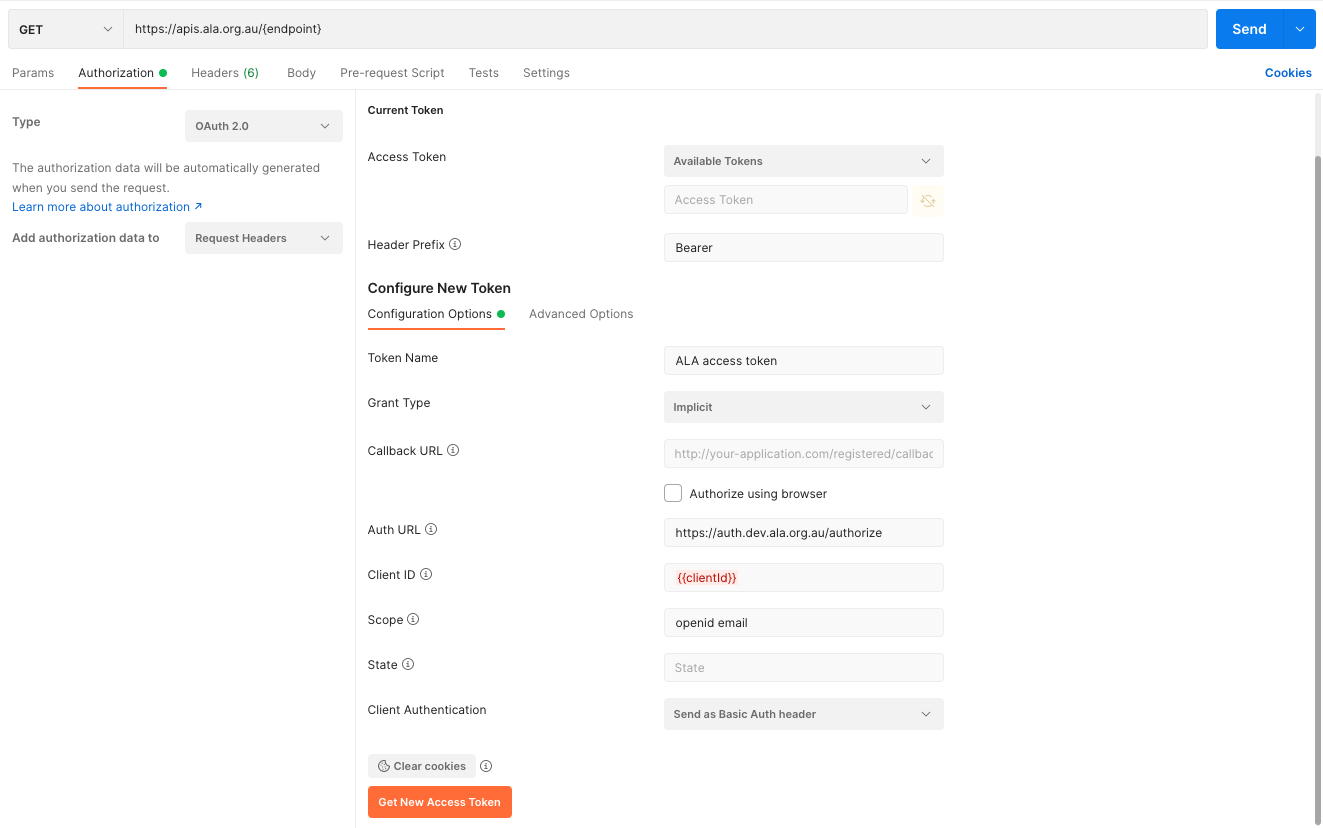Open the Learn more about authorization link
This screenshot has width=1323, height=828.
coord(101,206)
